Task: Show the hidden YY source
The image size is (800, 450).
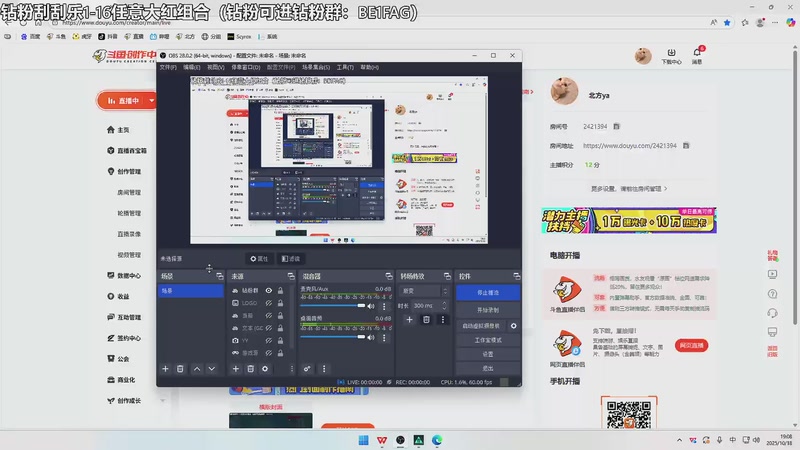Action: [268, 340]
